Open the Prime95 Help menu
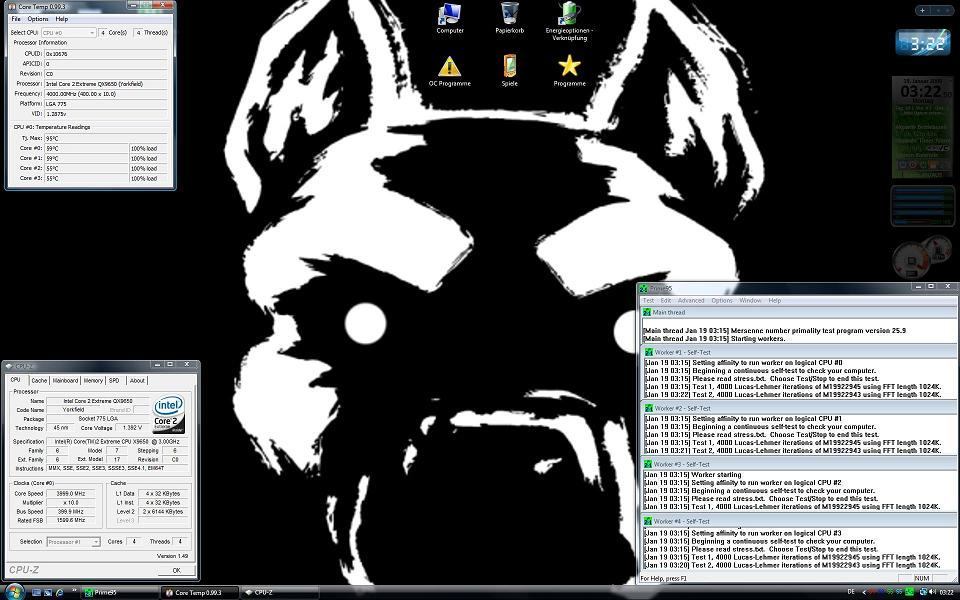The height and width of the screenshot is (600, 960). [774, 301]
